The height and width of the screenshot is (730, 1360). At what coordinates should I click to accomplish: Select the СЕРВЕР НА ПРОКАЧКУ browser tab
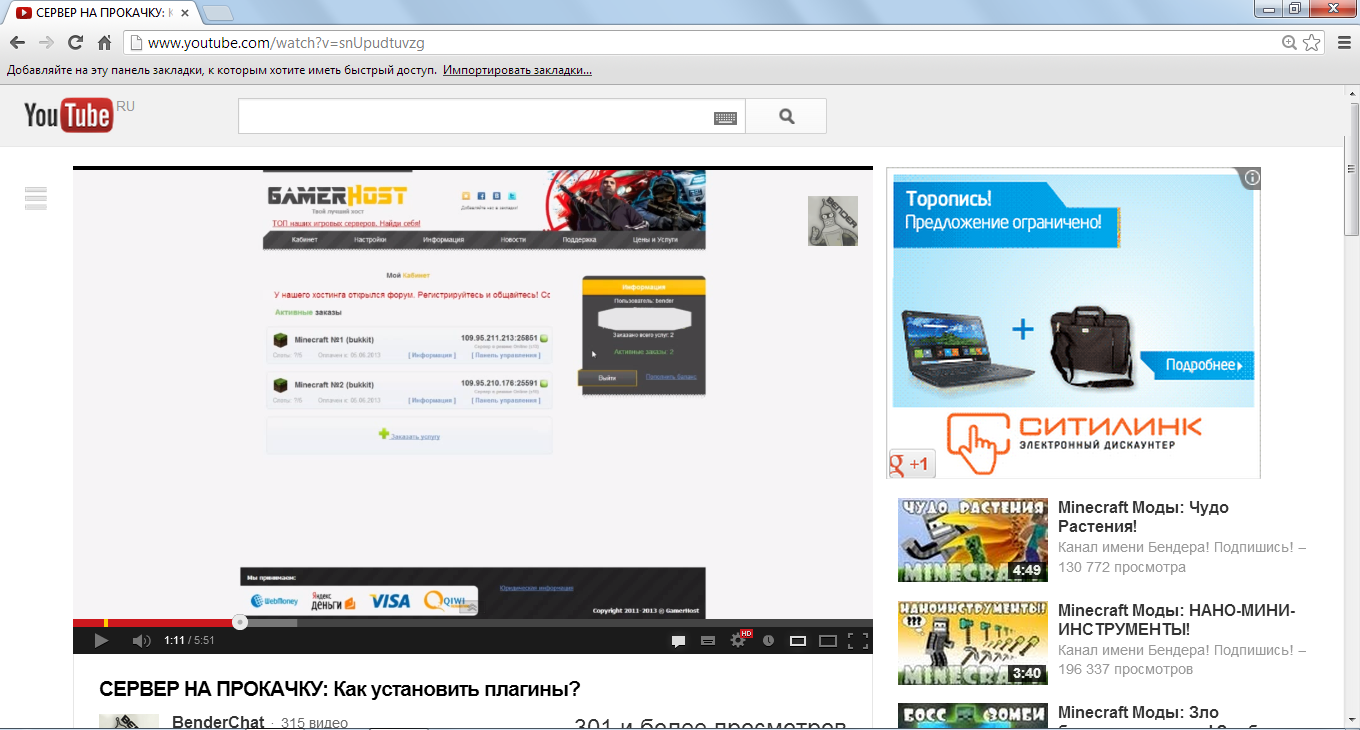[x=100, y=13]
